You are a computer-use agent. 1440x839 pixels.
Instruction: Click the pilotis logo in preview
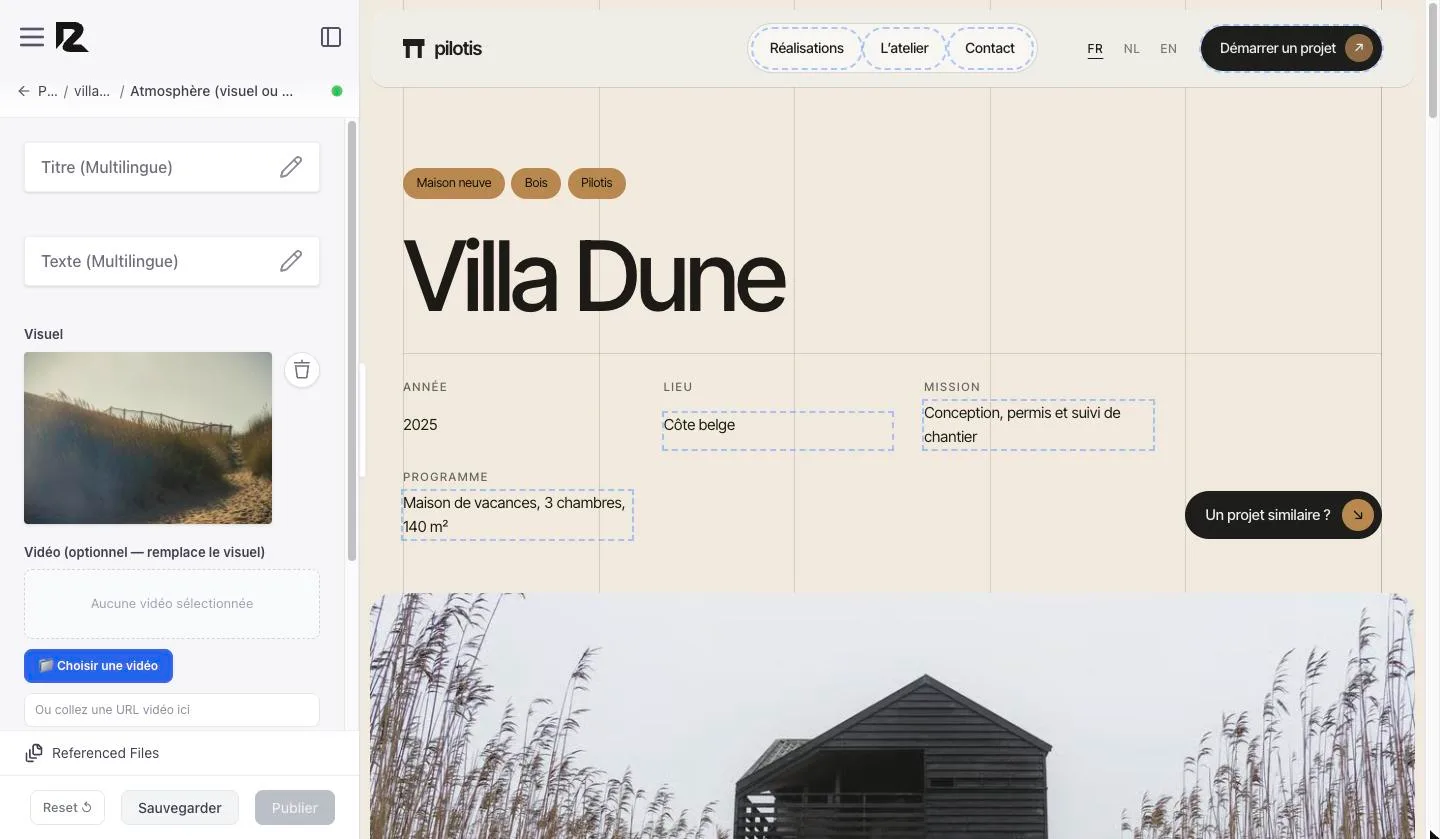pyautogui.click(x=442, y=48)
